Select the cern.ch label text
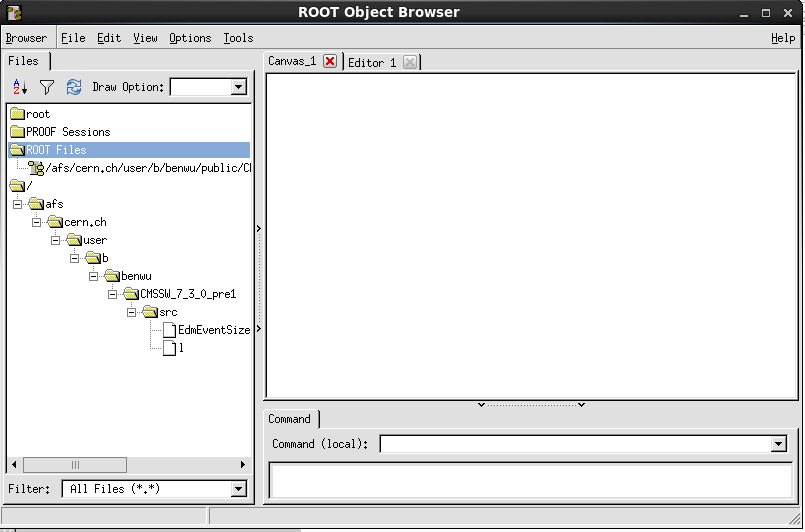The width and height of the screenshot is (805, 532). [86, 222]
